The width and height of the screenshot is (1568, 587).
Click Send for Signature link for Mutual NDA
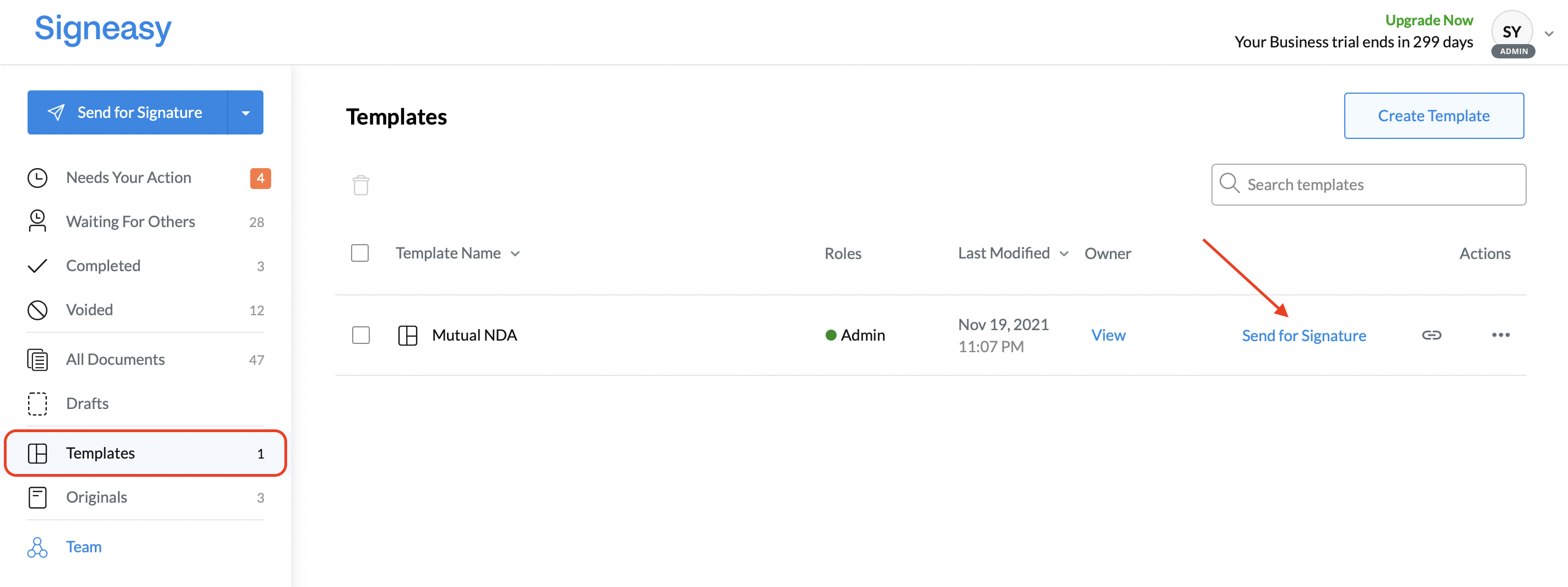(1304, 336)
